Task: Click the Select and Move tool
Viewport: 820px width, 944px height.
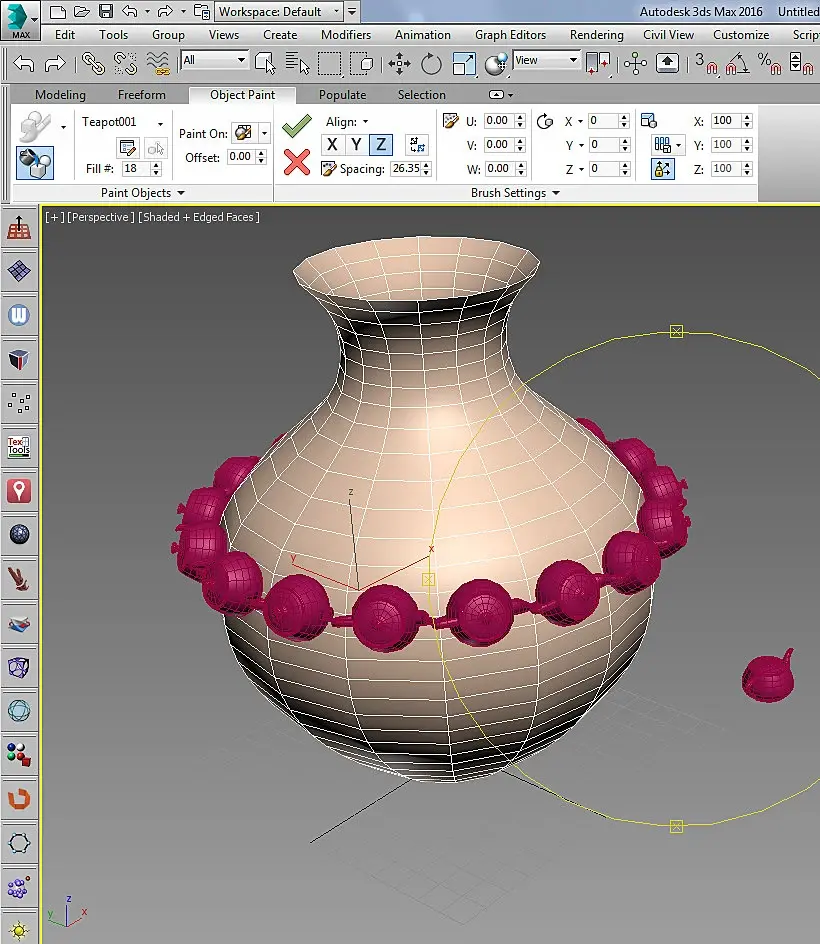Action: (x=399, y=63)
